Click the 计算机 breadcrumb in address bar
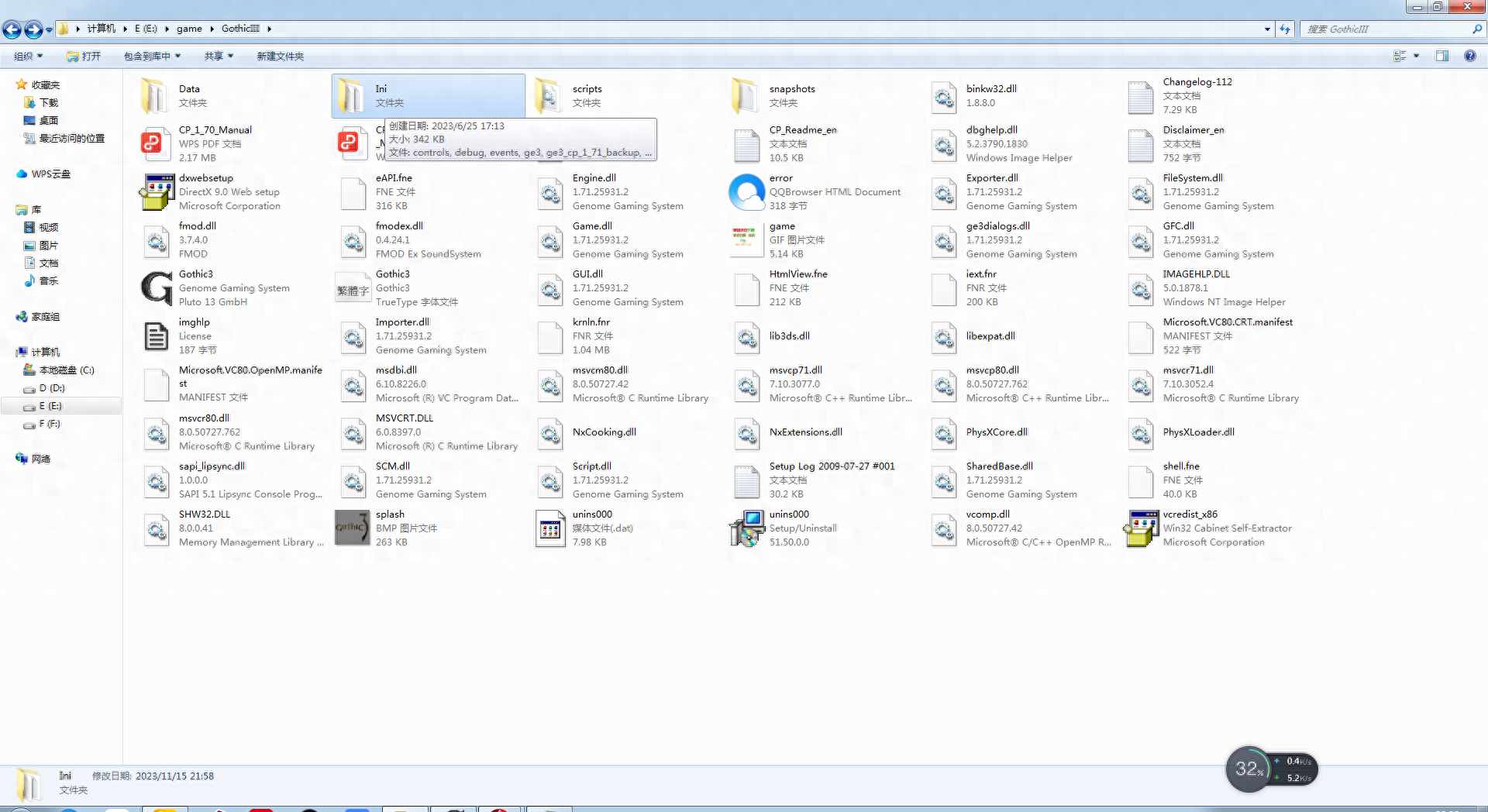 tap(101, 29)
